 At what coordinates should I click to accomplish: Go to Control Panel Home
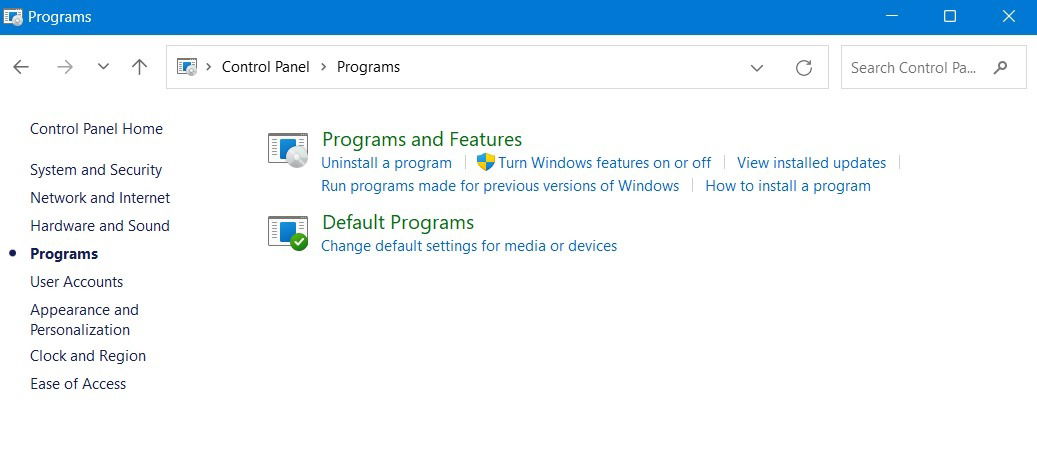pyautogui.click(x=97, y=129)
